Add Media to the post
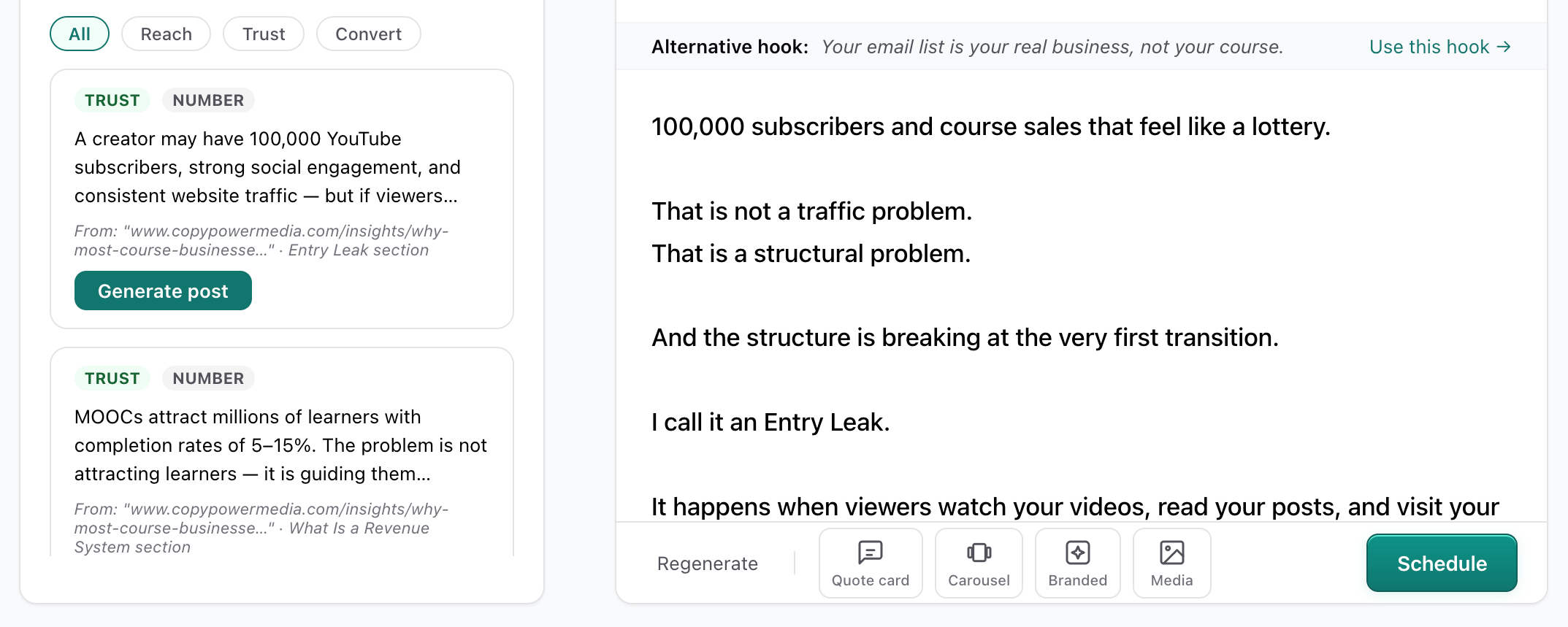 (x=1171, y=563)
